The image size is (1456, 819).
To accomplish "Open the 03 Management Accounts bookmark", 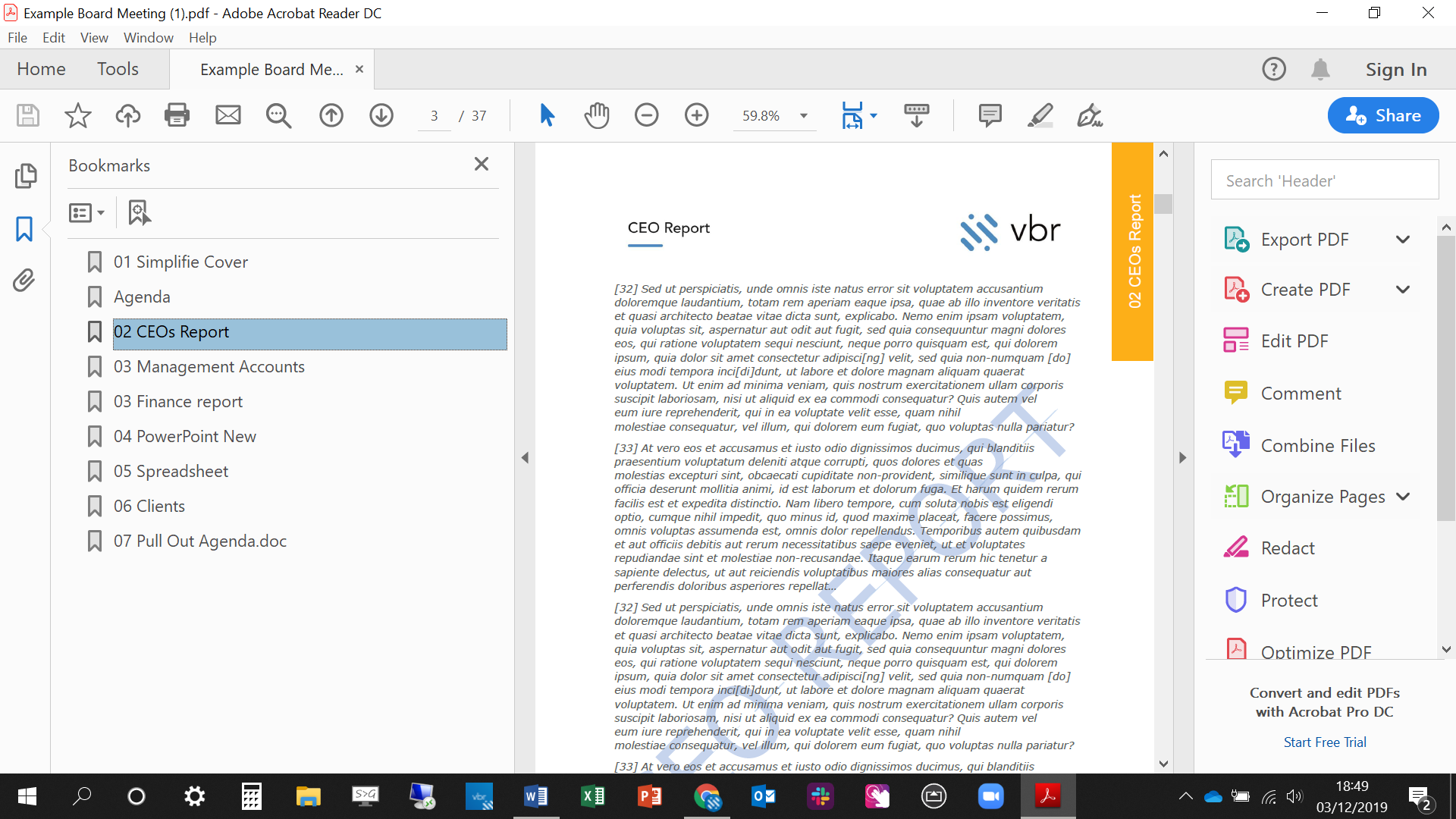I will (x=209, y=367).
